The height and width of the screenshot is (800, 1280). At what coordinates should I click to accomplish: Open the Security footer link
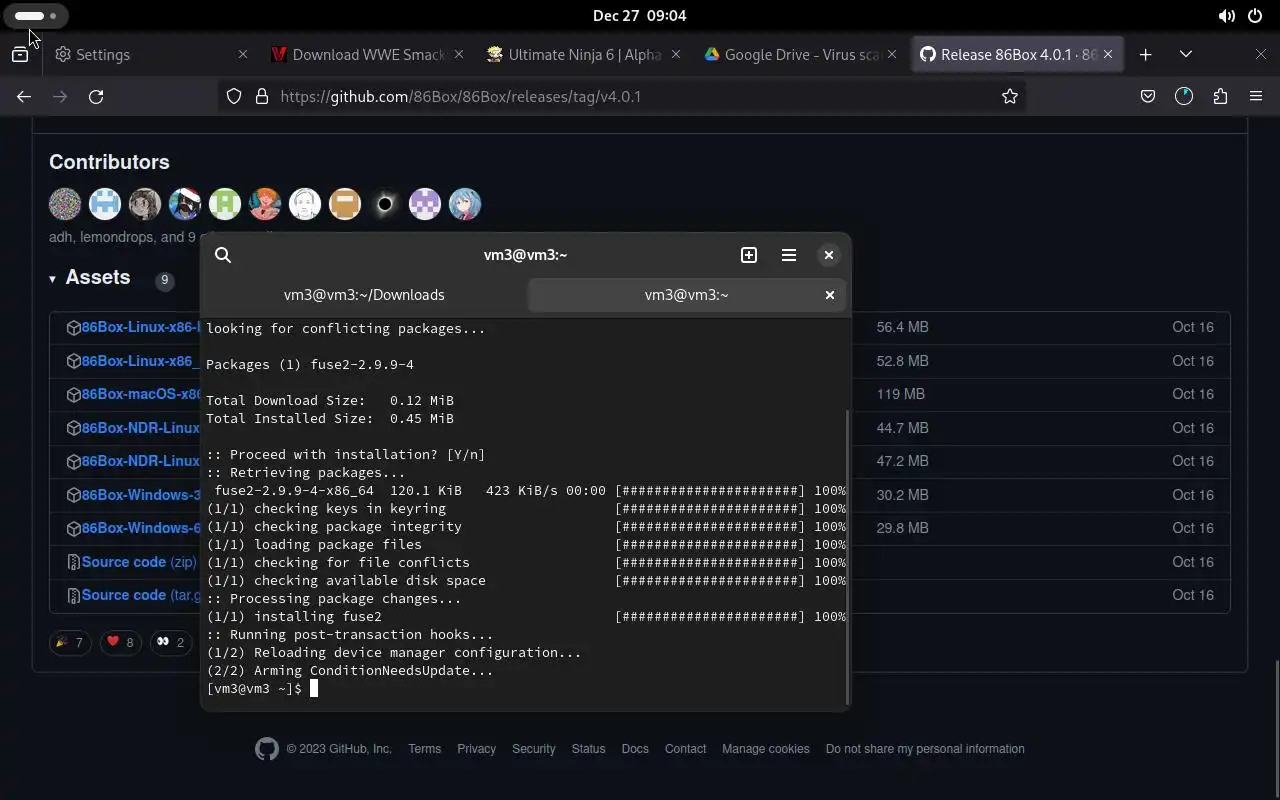(x=533, y=749)
